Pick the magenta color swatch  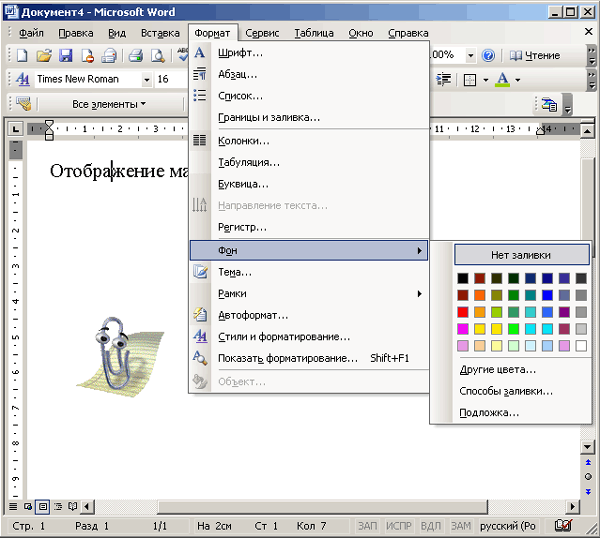coord(463,329)
